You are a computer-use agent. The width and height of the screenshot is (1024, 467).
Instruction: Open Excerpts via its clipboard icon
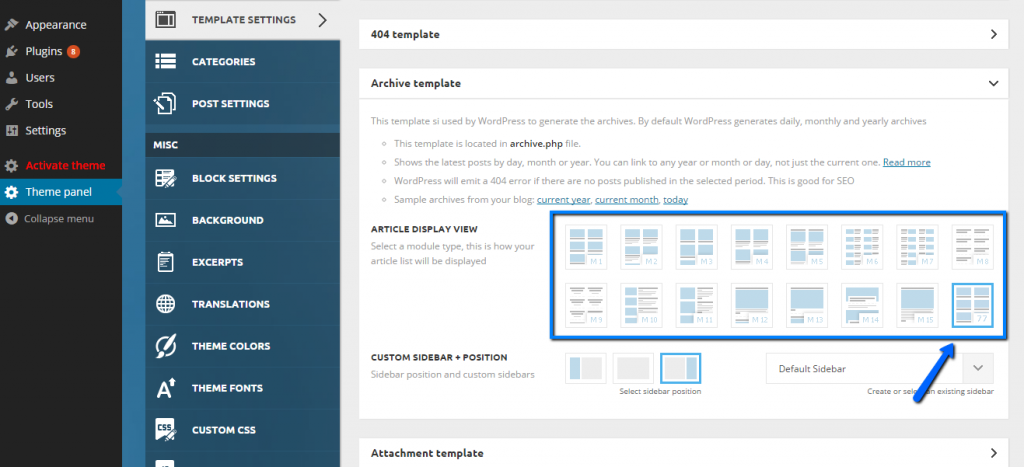coord(166,262)
